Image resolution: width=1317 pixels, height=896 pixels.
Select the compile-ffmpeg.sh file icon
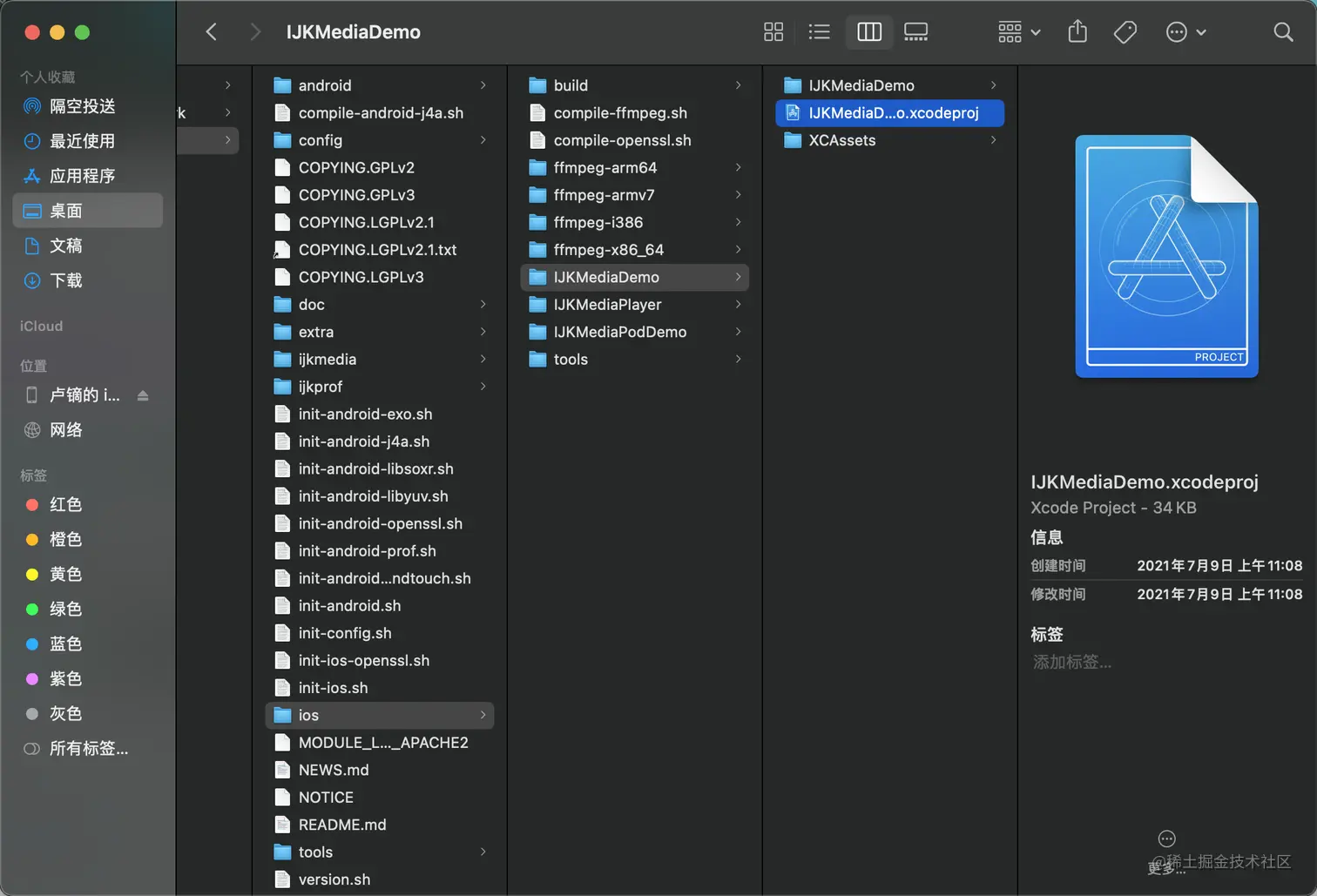coord(537,113)
